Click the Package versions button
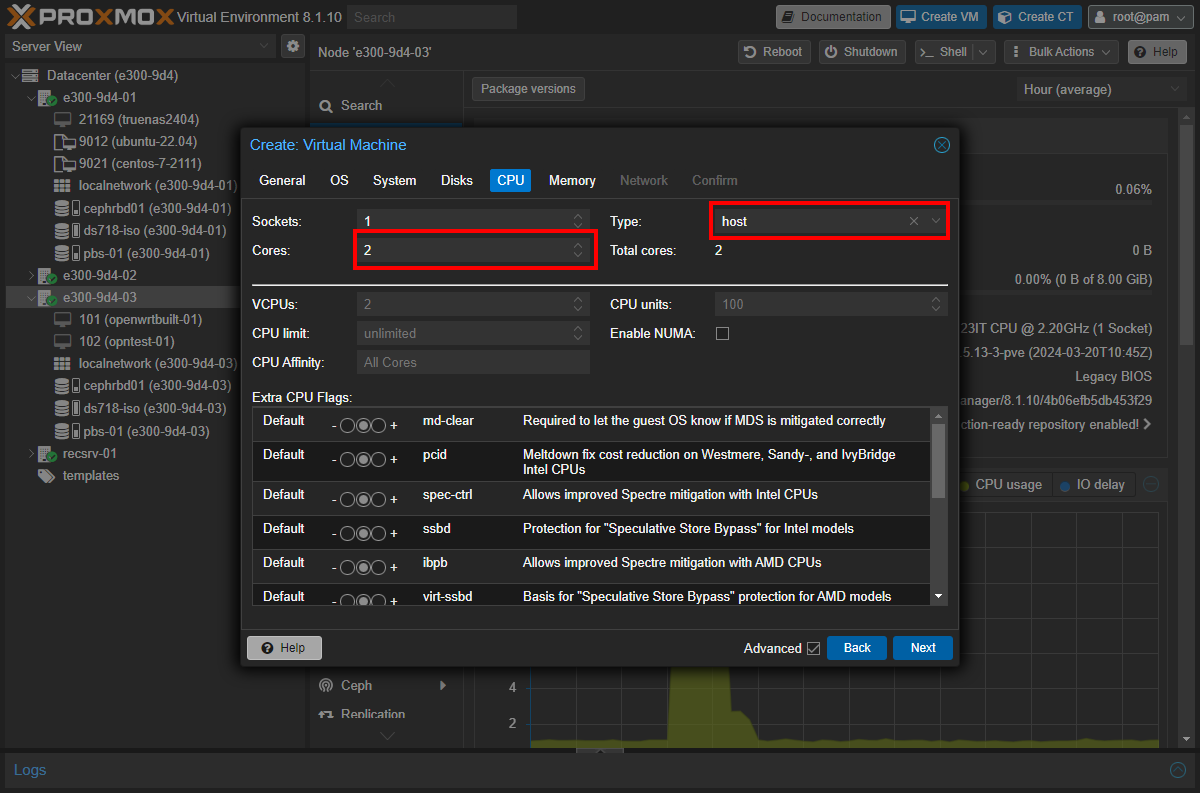Viewport: 1200px width, 793px height. click(x=528, y=89)
